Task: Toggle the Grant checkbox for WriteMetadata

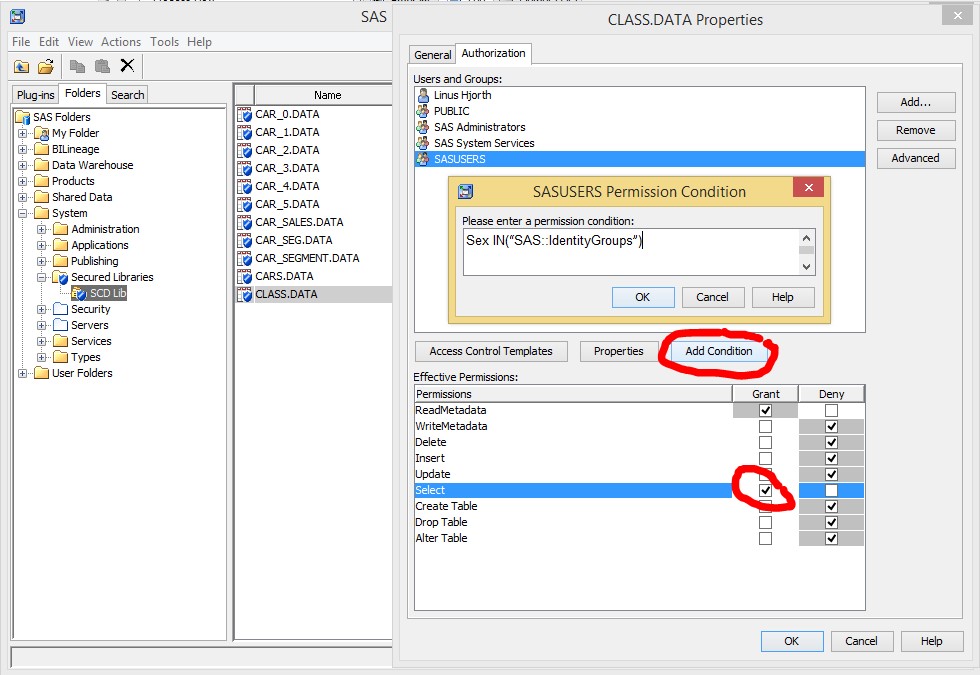Action: pos(765,426)
